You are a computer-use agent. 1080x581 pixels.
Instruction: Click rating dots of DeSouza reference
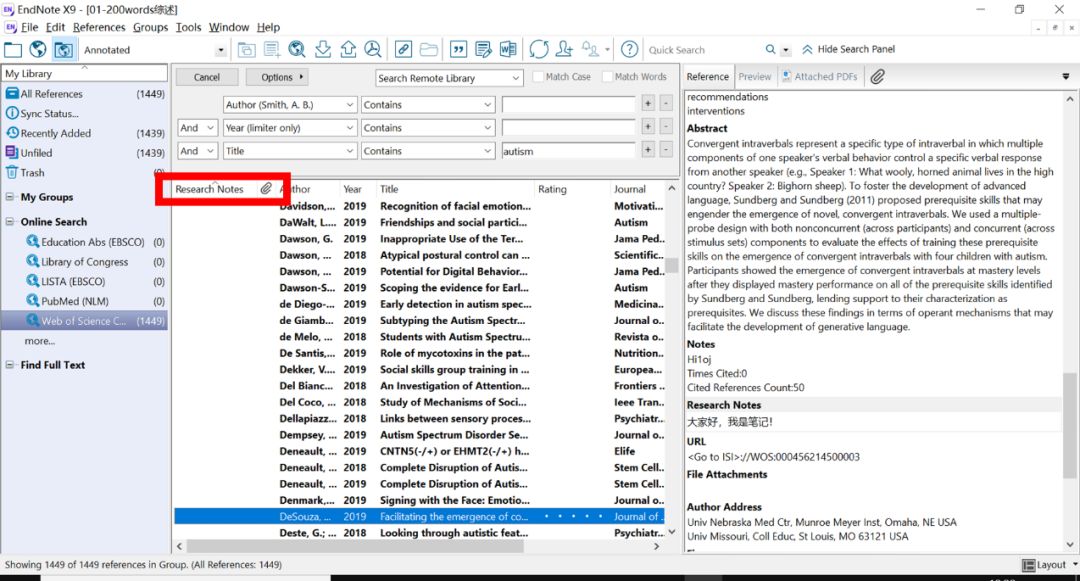pyautogui.click(x=572, y=516)
